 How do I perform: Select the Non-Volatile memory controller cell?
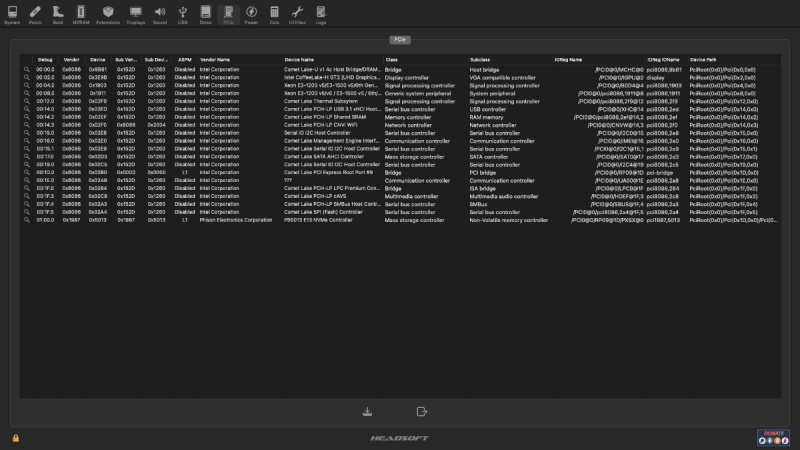[x=509, y=220]
